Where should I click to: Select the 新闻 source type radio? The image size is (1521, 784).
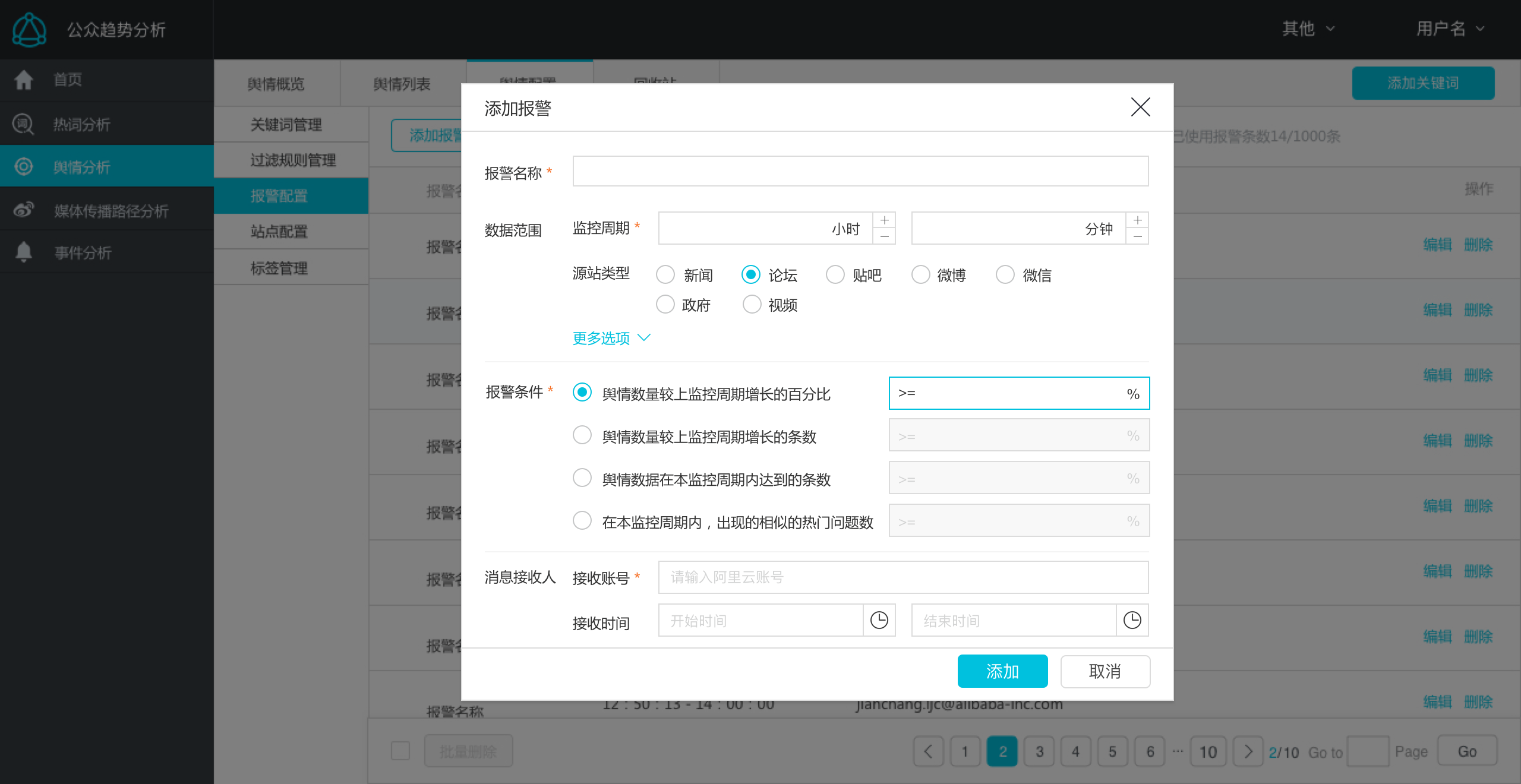[x=665, y=274]
